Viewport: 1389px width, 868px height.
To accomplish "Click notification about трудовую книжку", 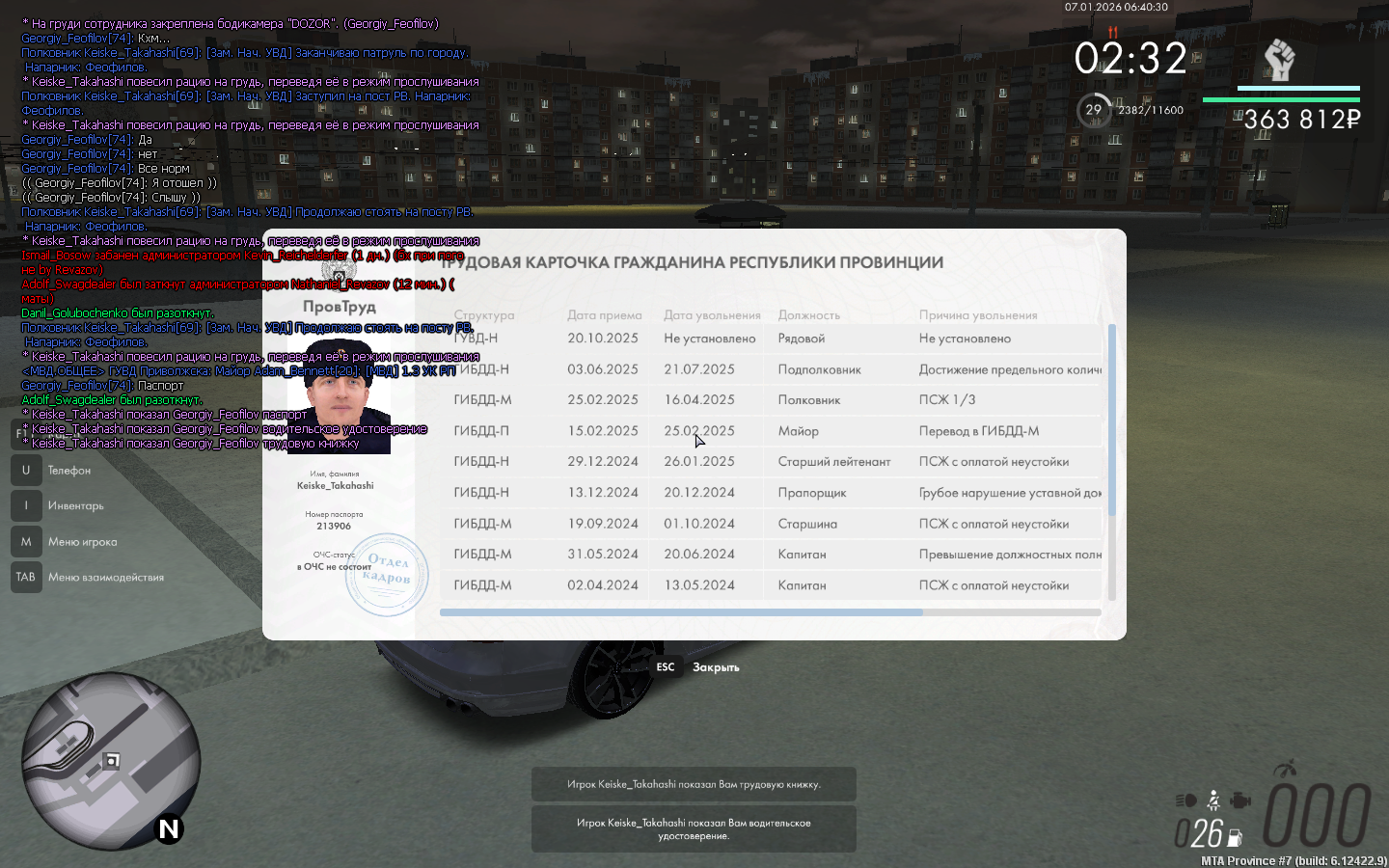I will tap(694, 784).
